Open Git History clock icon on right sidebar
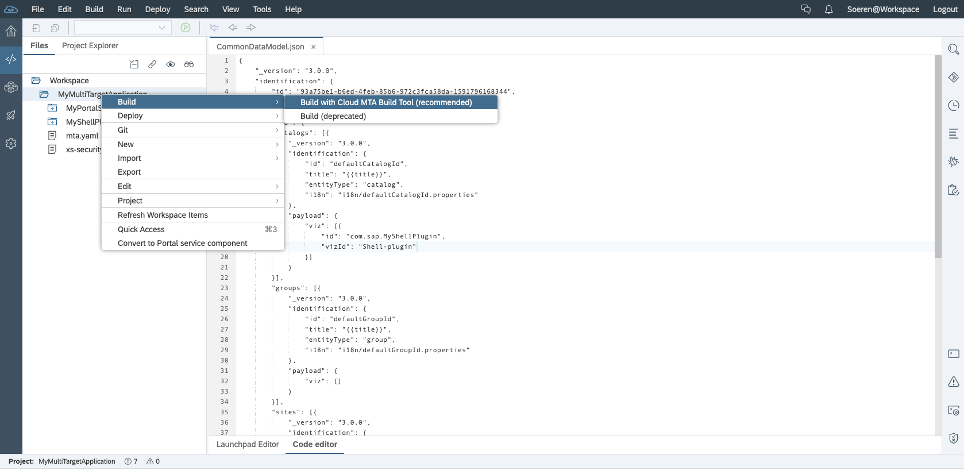 coord(953,105)
